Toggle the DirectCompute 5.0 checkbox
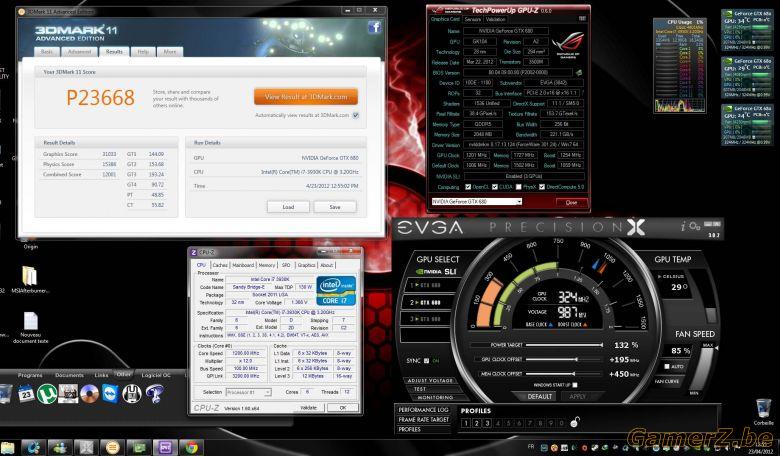Image resolution: width=780 pixels, height=456 pixels. coord(542,187)
